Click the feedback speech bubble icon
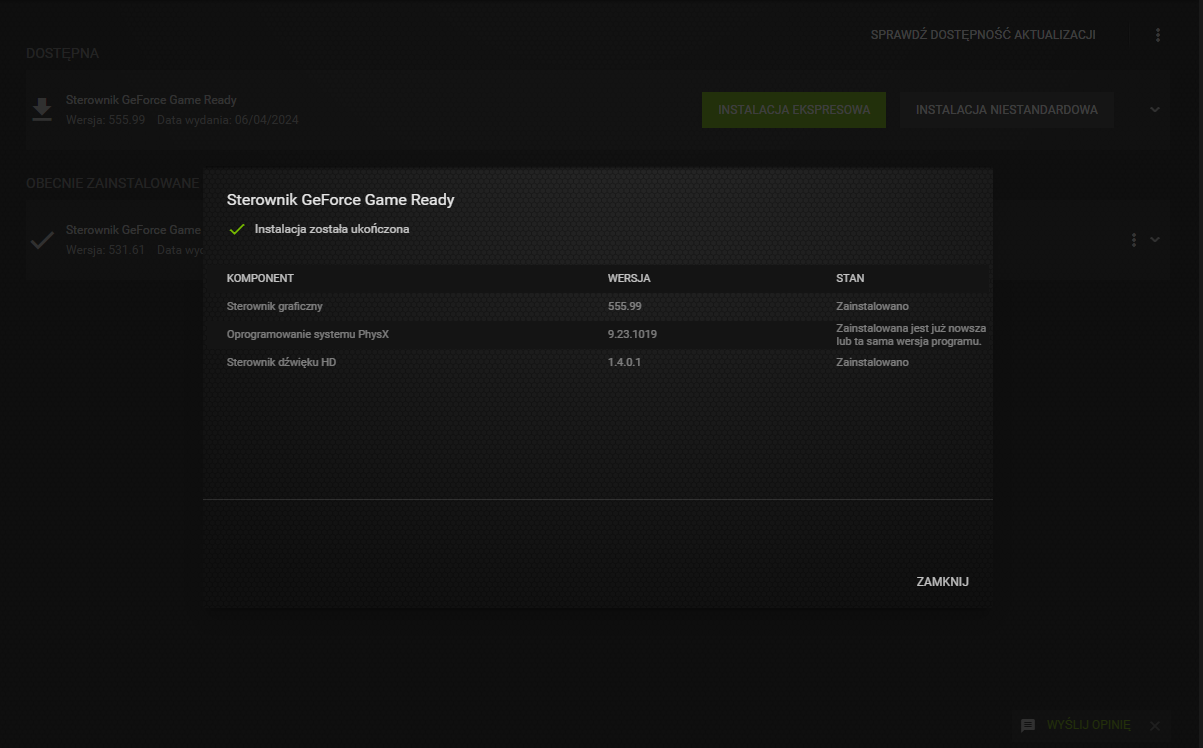The image size is (1203, 748). tap(1028, 725)
